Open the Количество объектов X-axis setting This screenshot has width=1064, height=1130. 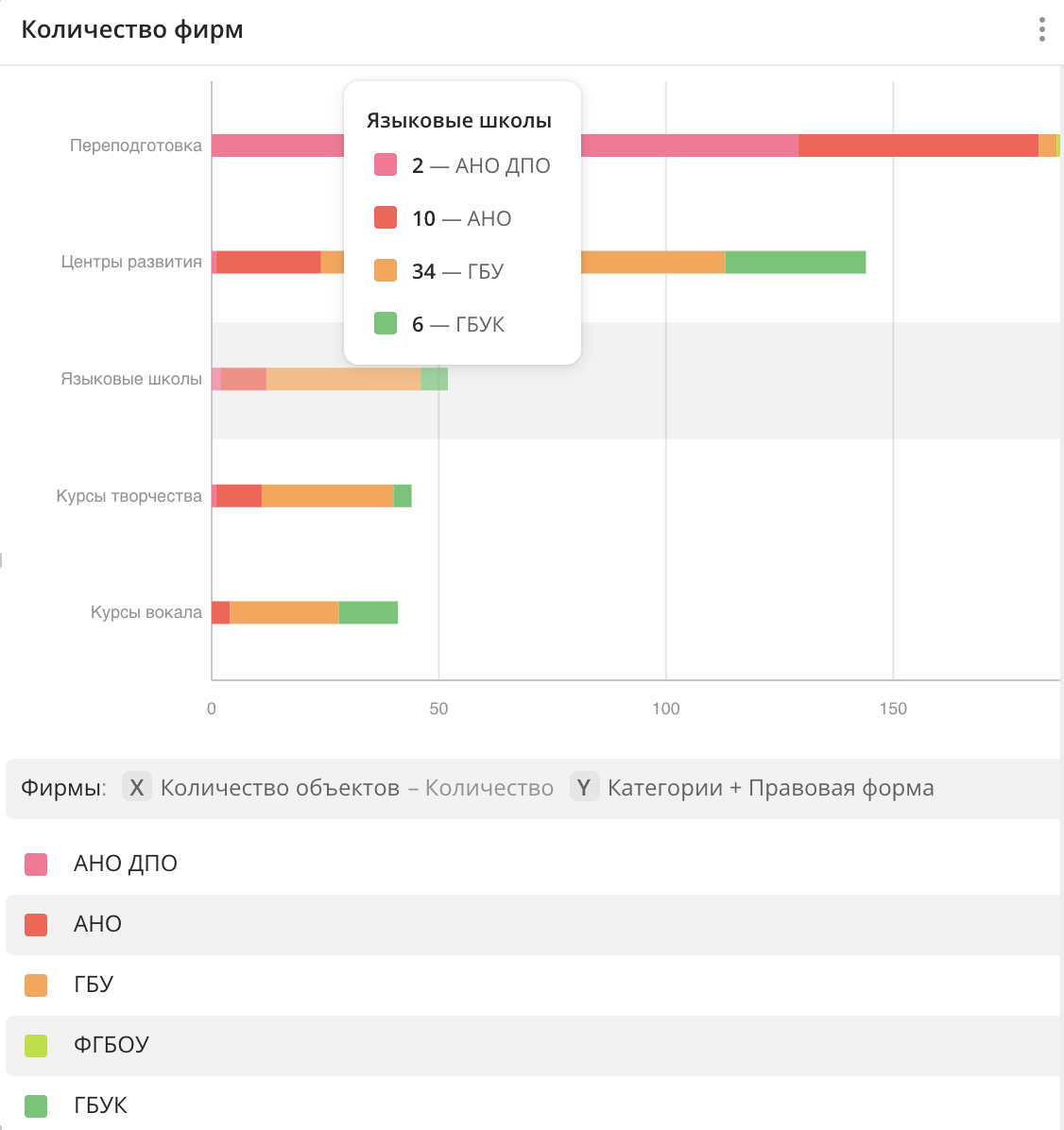pyautogui.click(x=280, y=787)
